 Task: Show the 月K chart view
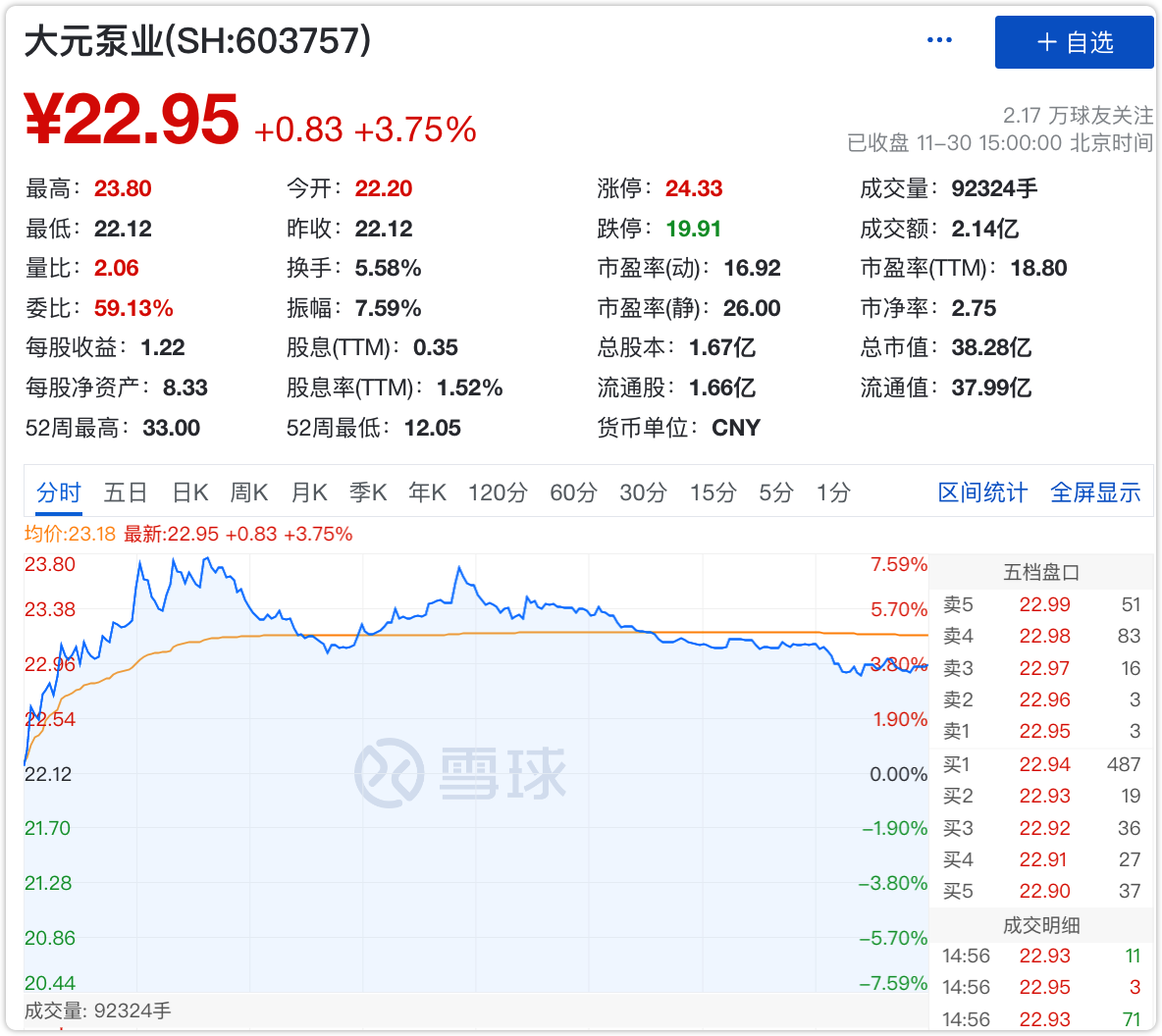click(309, 492)
